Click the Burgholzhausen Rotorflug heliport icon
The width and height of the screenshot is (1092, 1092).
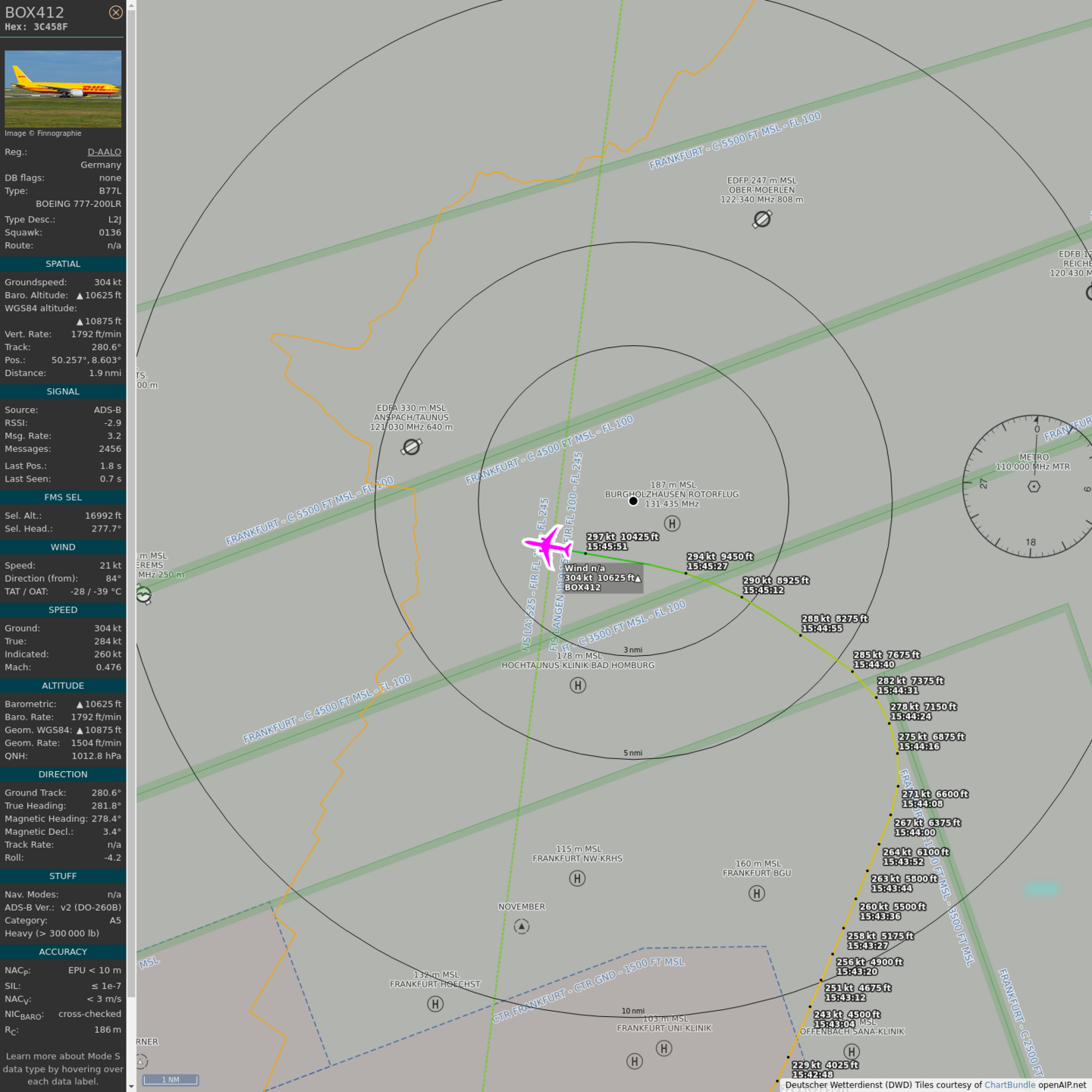(x=672, y=523)
